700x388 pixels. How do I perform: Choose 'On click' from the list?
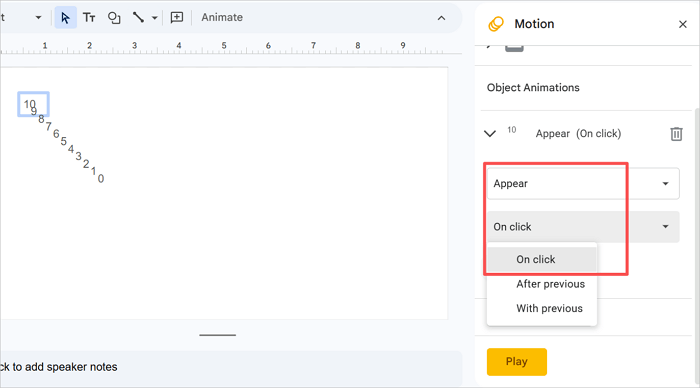point(542,259)
